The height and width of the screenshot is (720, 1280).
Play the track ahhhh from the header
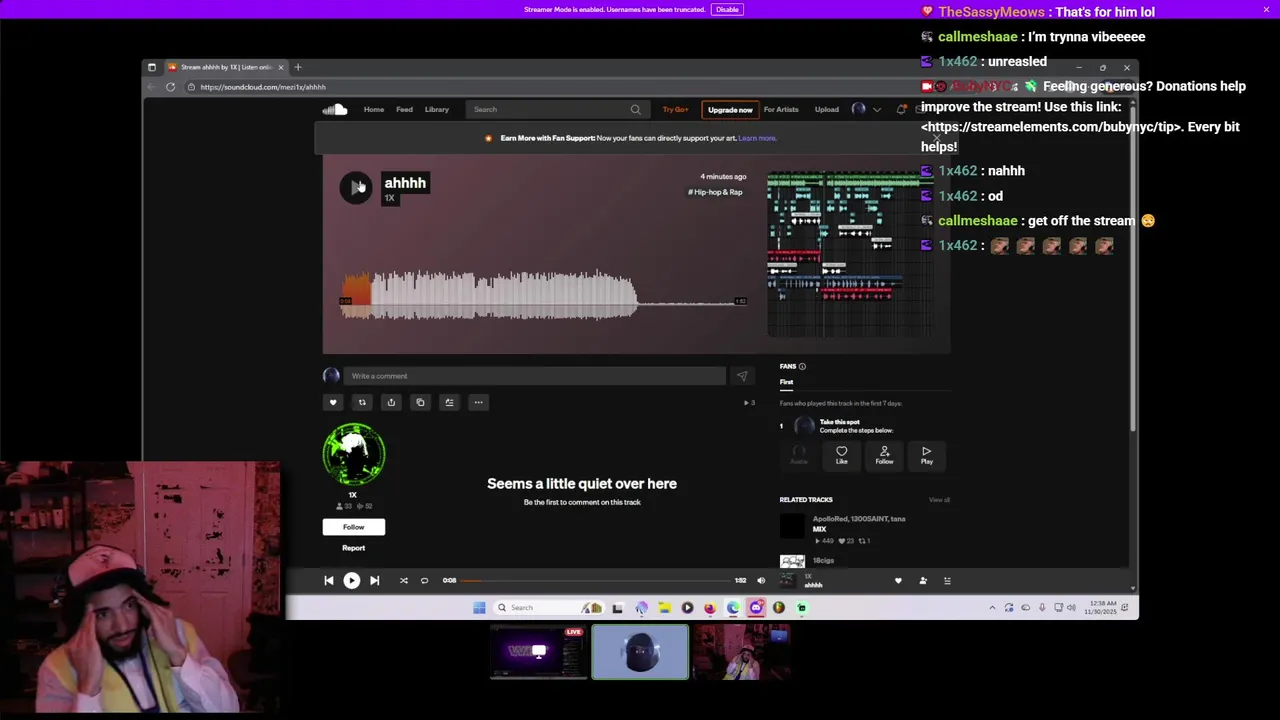point(355,187)
